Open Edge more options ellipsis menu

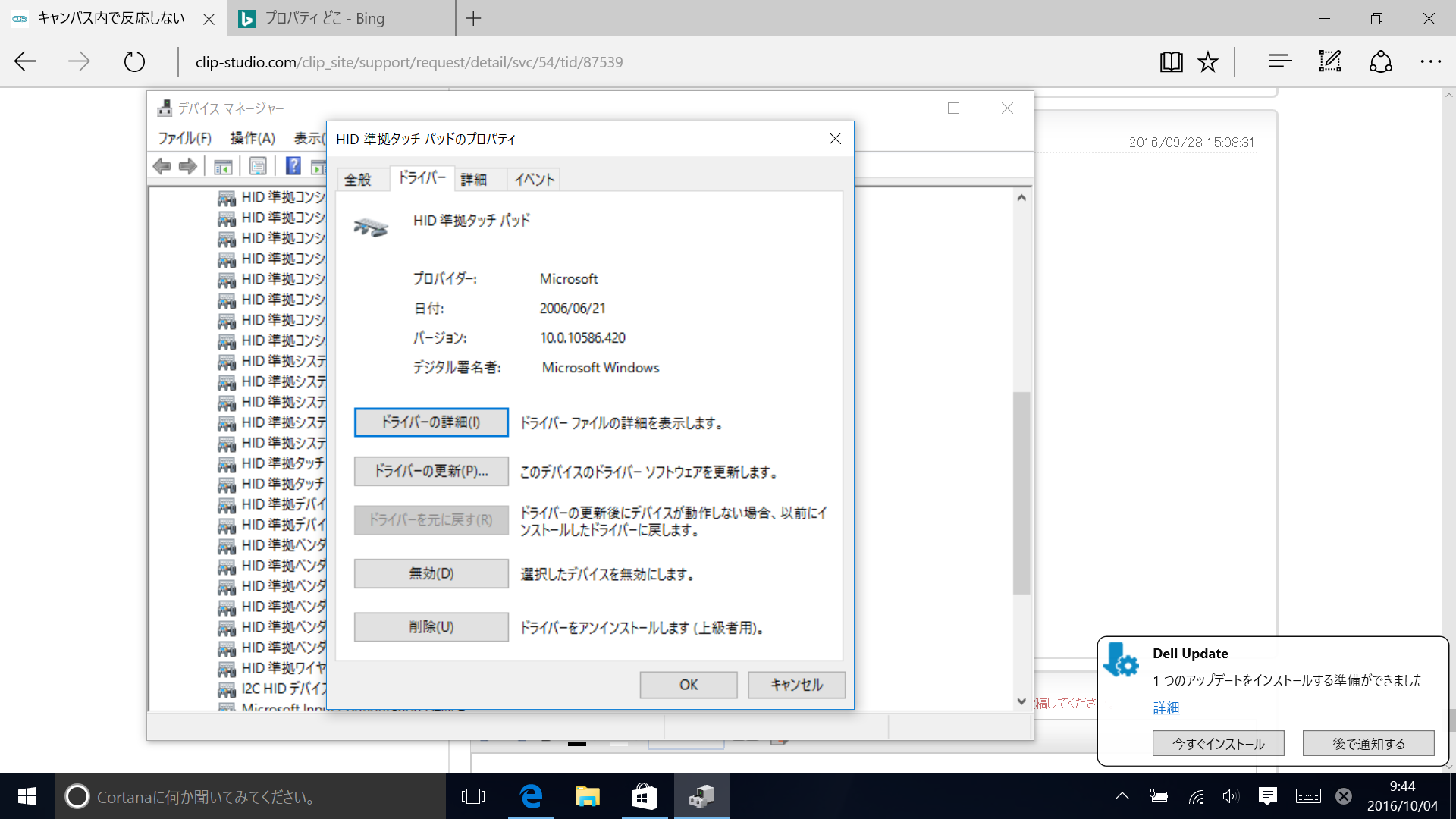pos(1430,61)
